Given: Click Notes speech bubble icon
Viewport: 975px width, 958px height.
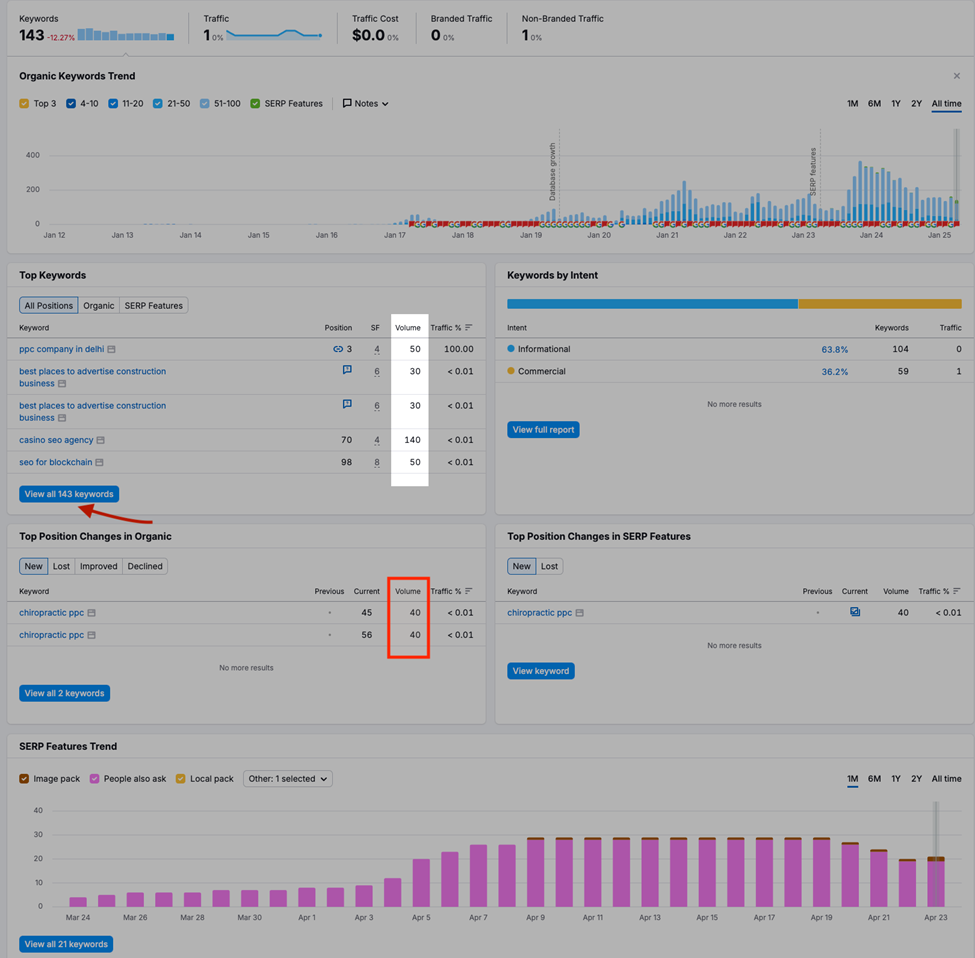Looking at the screenshot, I should click(x=347, y=103).
